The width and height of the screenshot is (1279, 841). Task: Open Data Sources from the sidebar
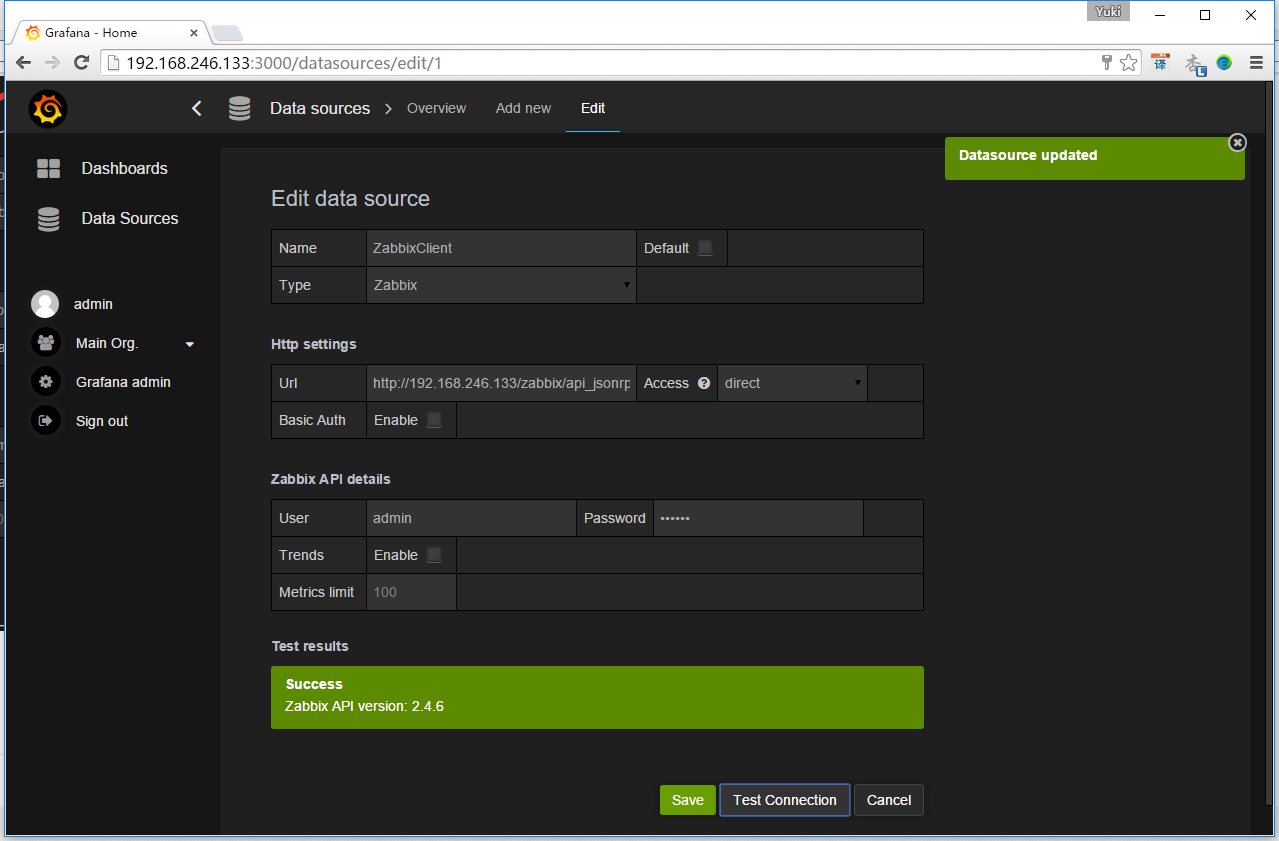[x=130, y=218]
